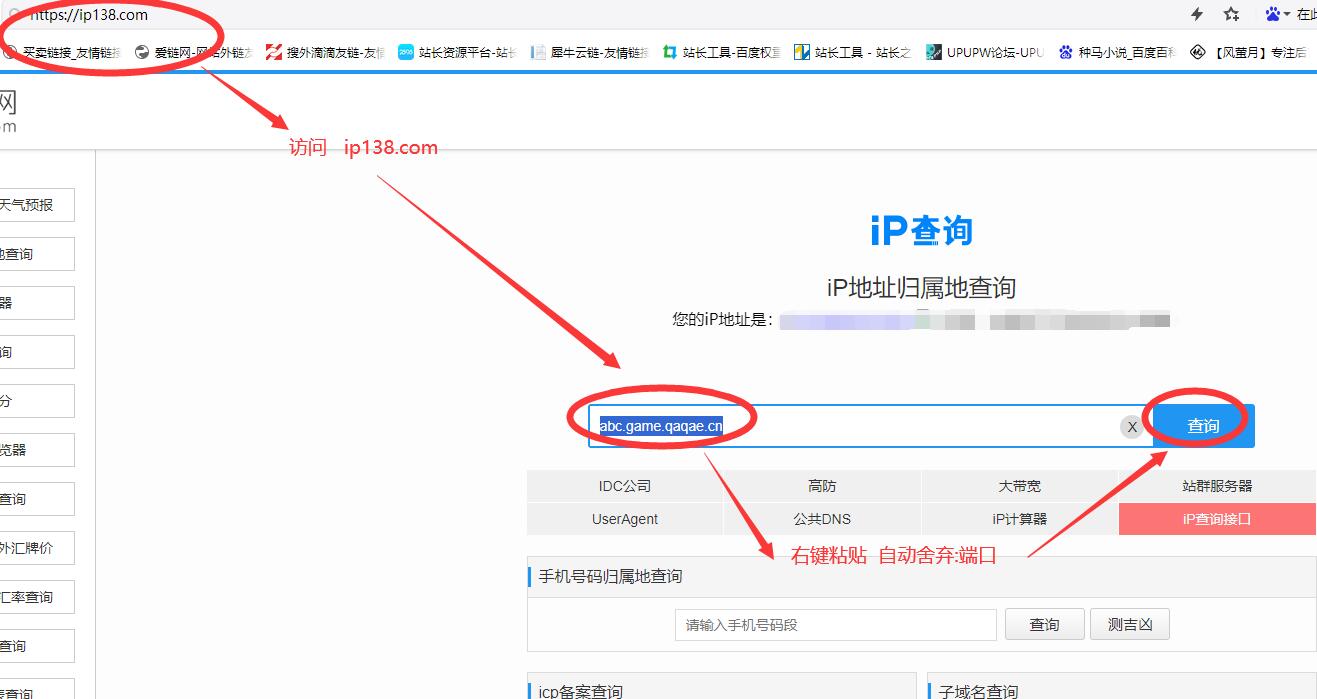This screenshot has height=699, width=1317.
Task: Open the 站长工具 - 站长之 bookmark
Action: (853, 53)
